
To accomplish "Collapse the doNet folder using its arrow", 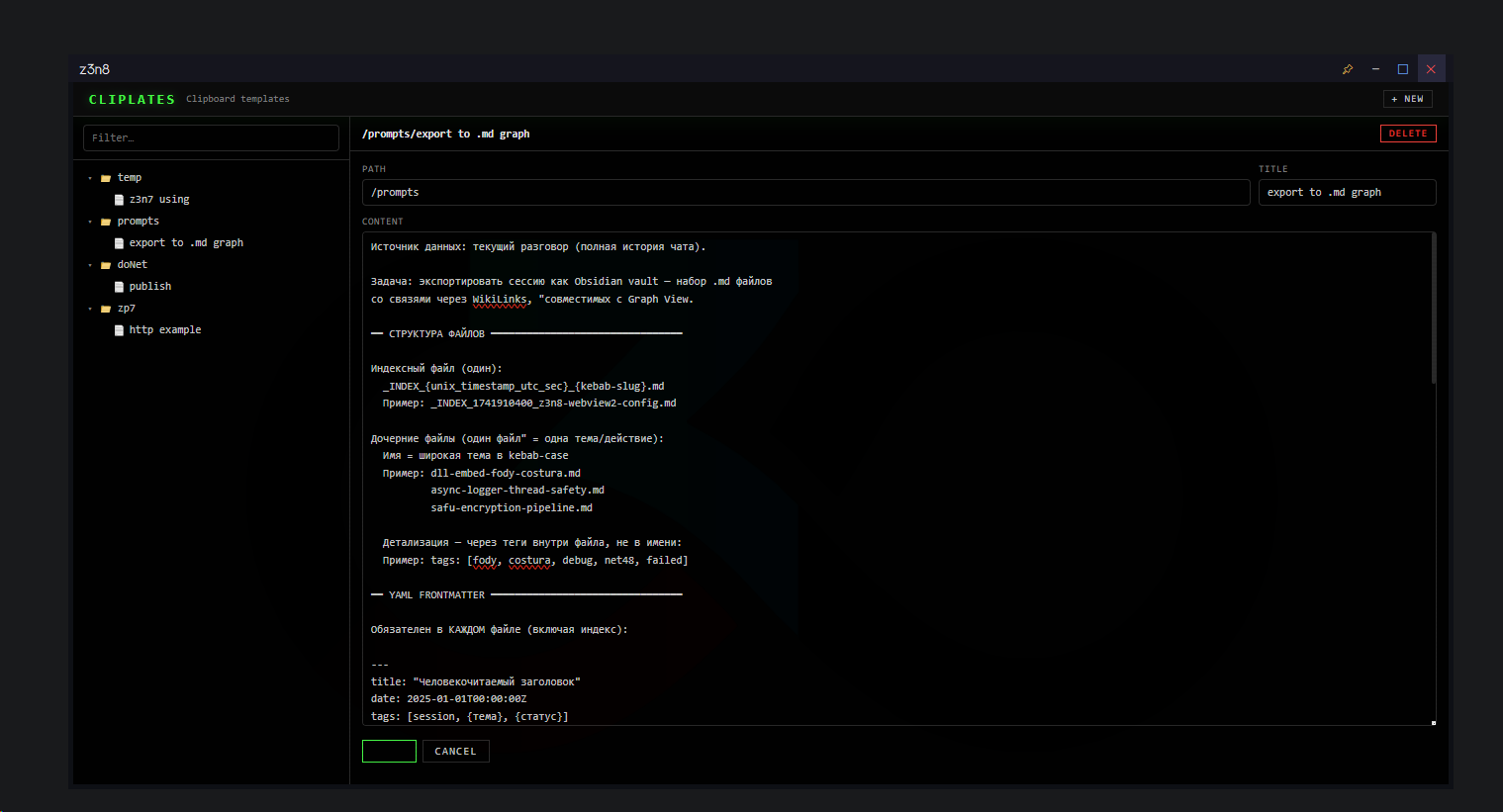I will pos(90,265).
